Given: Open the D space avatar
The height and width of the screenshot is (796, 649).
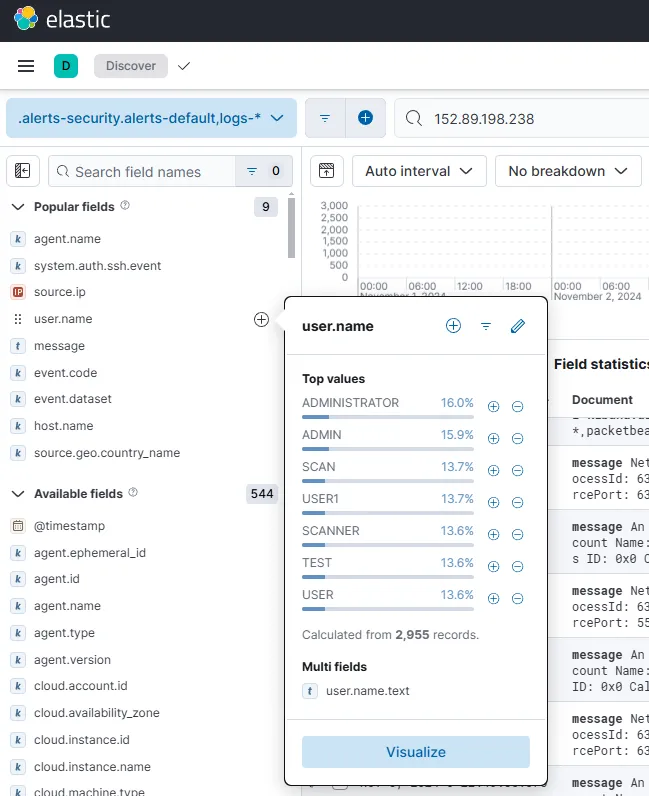Looking at the screenshot, I should pos(66,66).
